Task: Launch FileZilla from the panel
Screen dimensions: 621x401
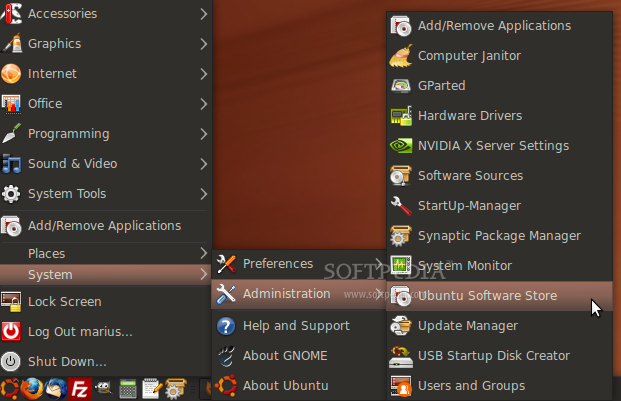Action: click(x=80, y=389)
